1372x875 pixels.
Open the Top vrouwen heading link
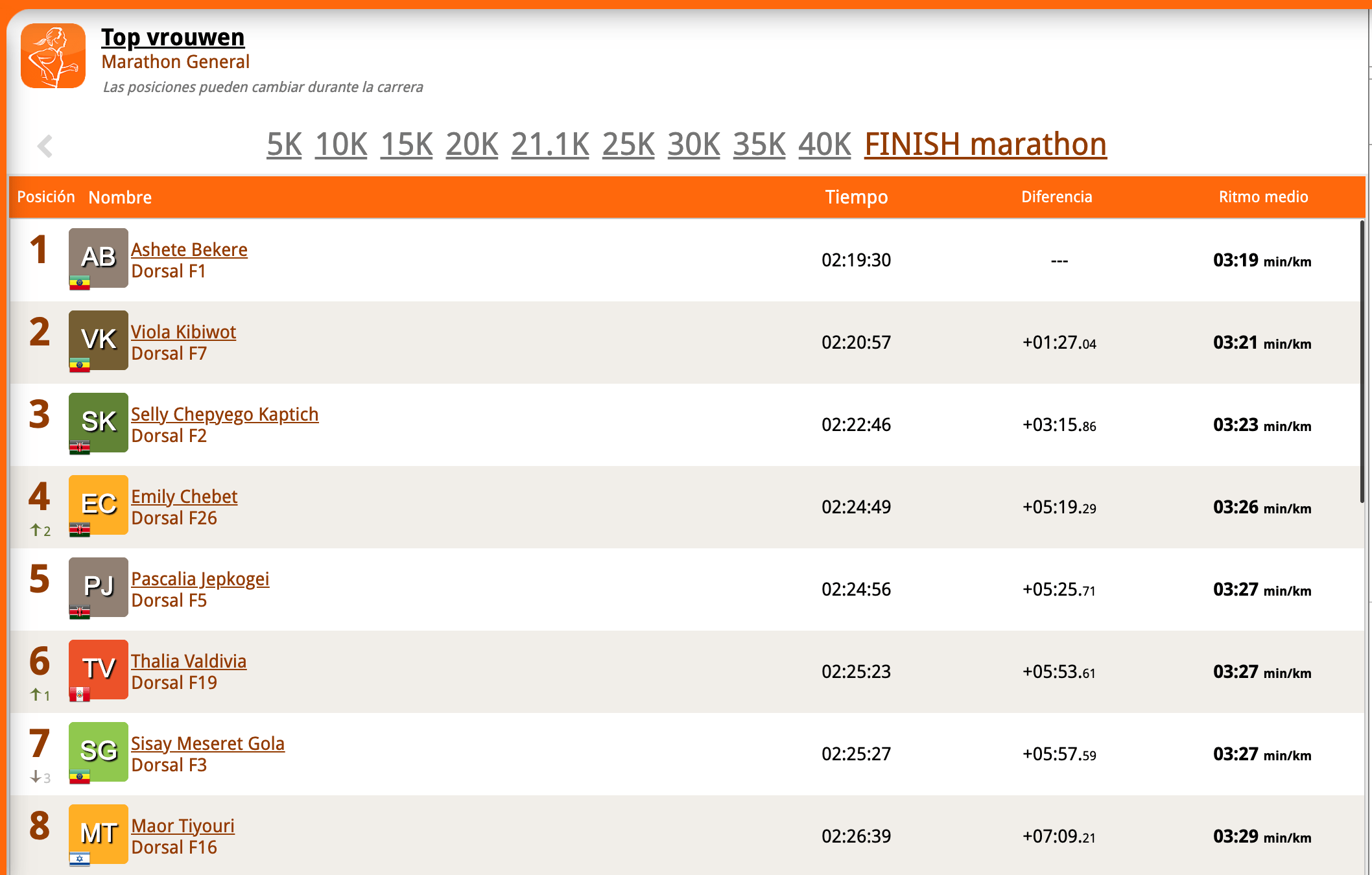pyautogui.click(x=172, y=38)
